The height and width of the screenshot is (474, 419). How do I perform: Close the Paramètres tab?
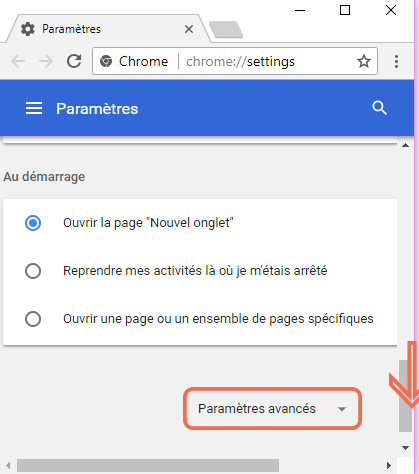tap(189, 29)
